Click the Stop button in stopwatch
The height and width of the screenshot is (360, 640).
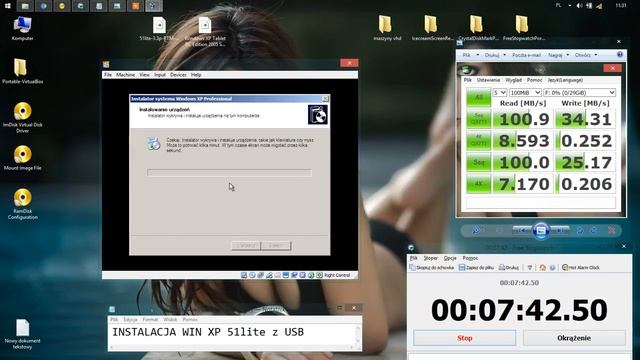pos(464,338)
